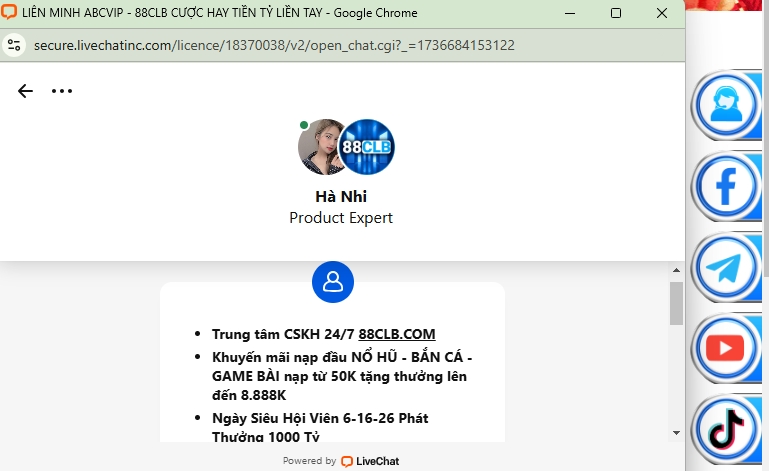Click the address bar URL text
Image resolution: width=769 pixels, height=471 pixels.
(x=274, y=45)
